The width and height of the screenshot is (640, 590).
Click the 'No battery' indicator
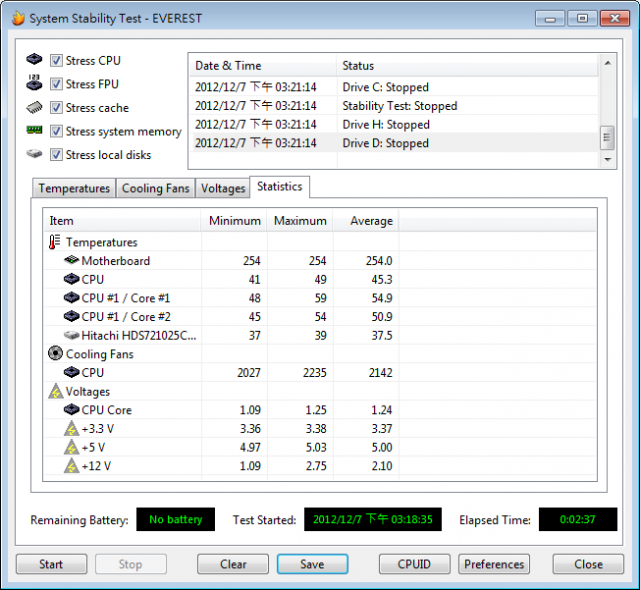click(x=176, y=519)
